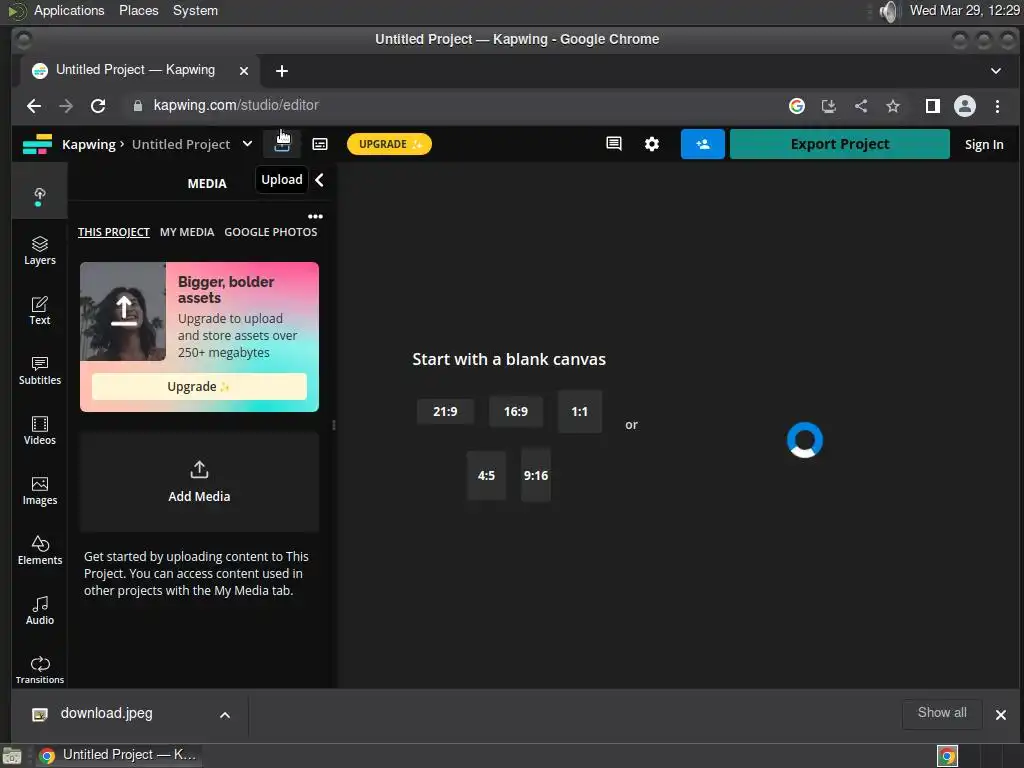Go back in Chrome

[x=34, y=106]
